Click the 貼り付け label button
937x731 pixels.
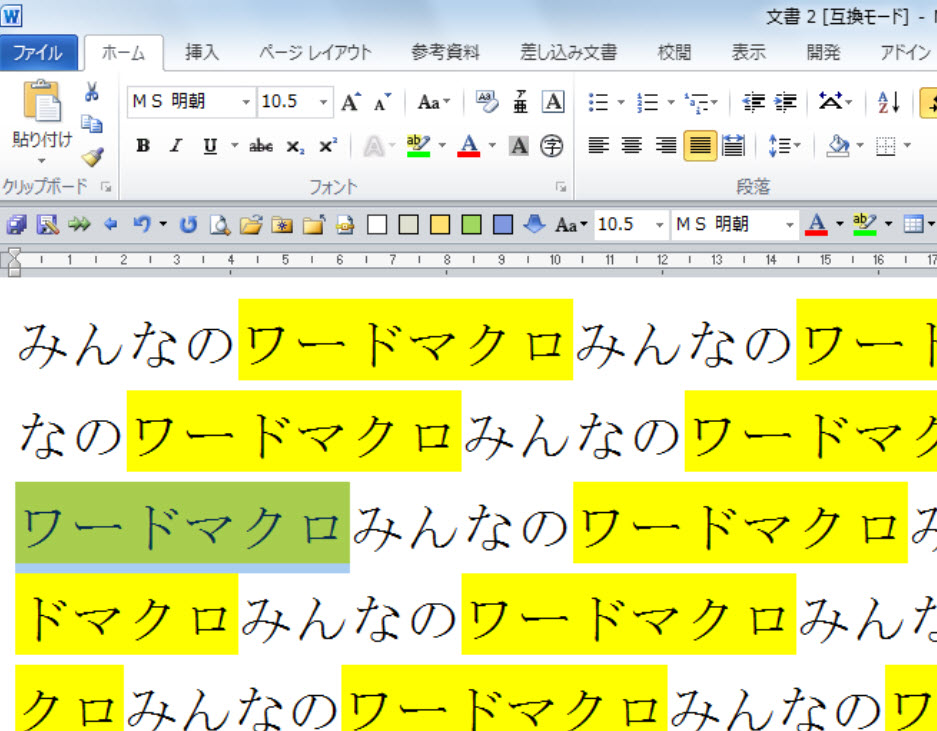point(42,139)
